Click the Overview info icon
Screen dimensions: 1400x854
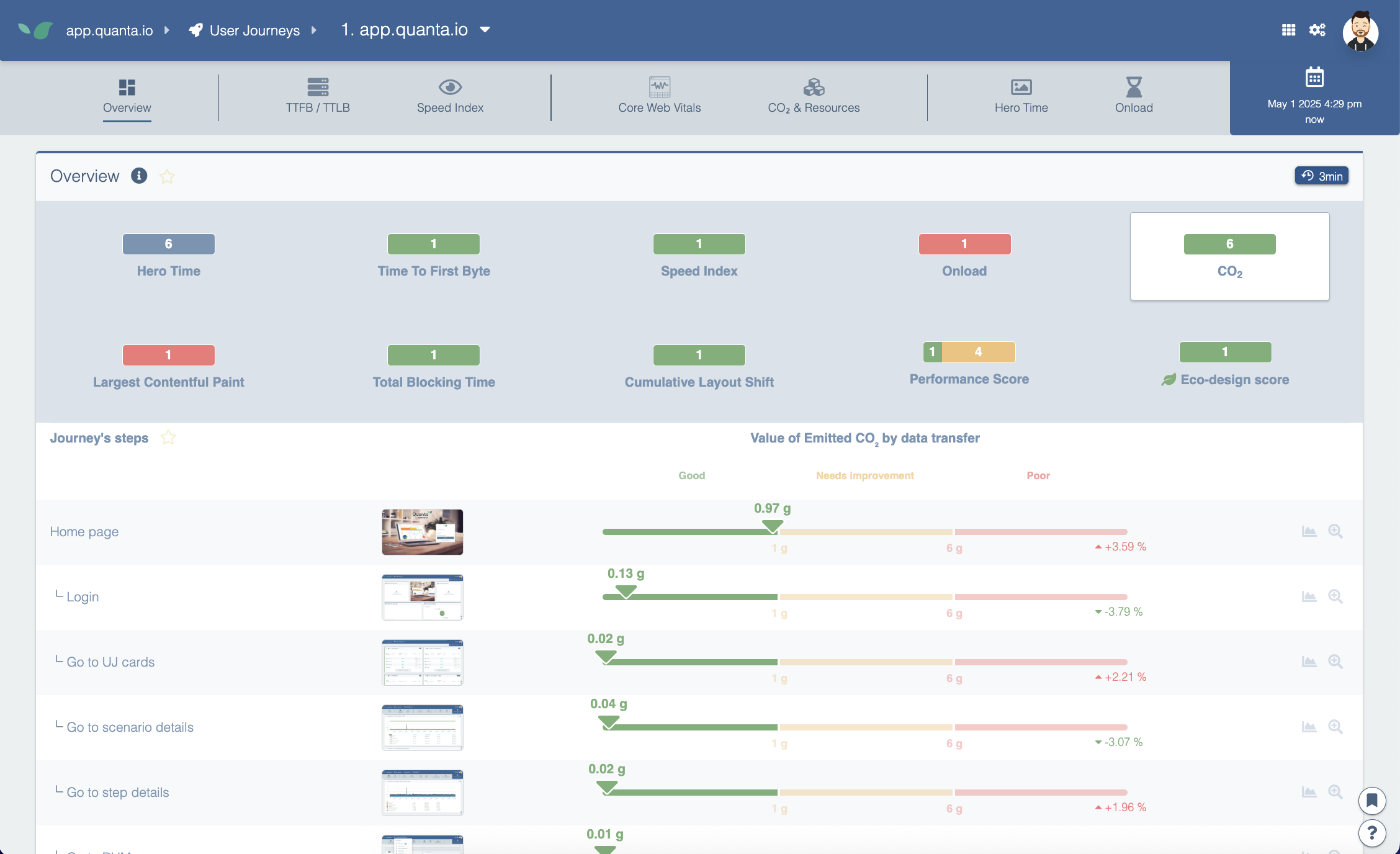(139, 176)
